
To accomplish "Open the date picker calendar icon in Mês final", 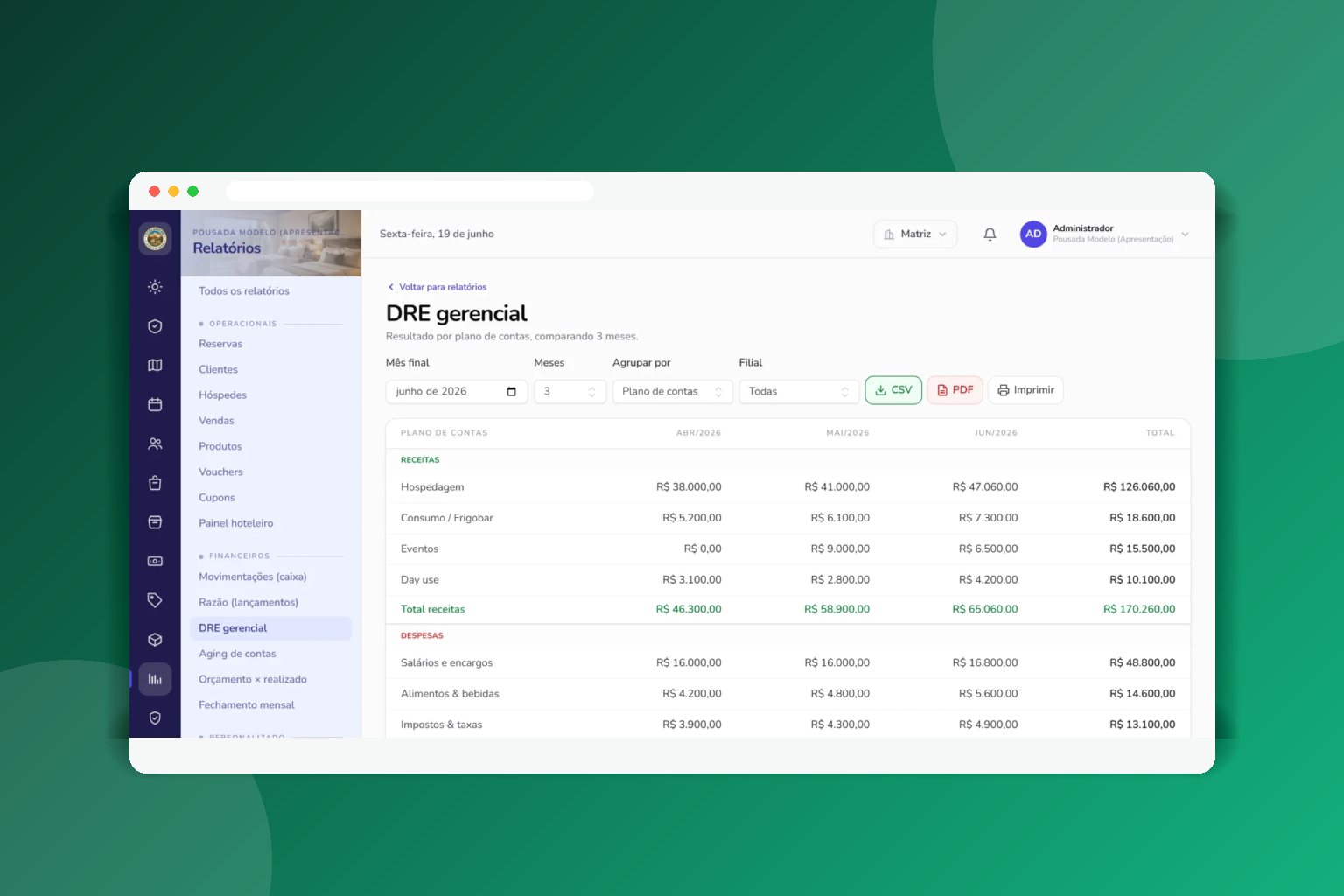I will coord(512,391).
